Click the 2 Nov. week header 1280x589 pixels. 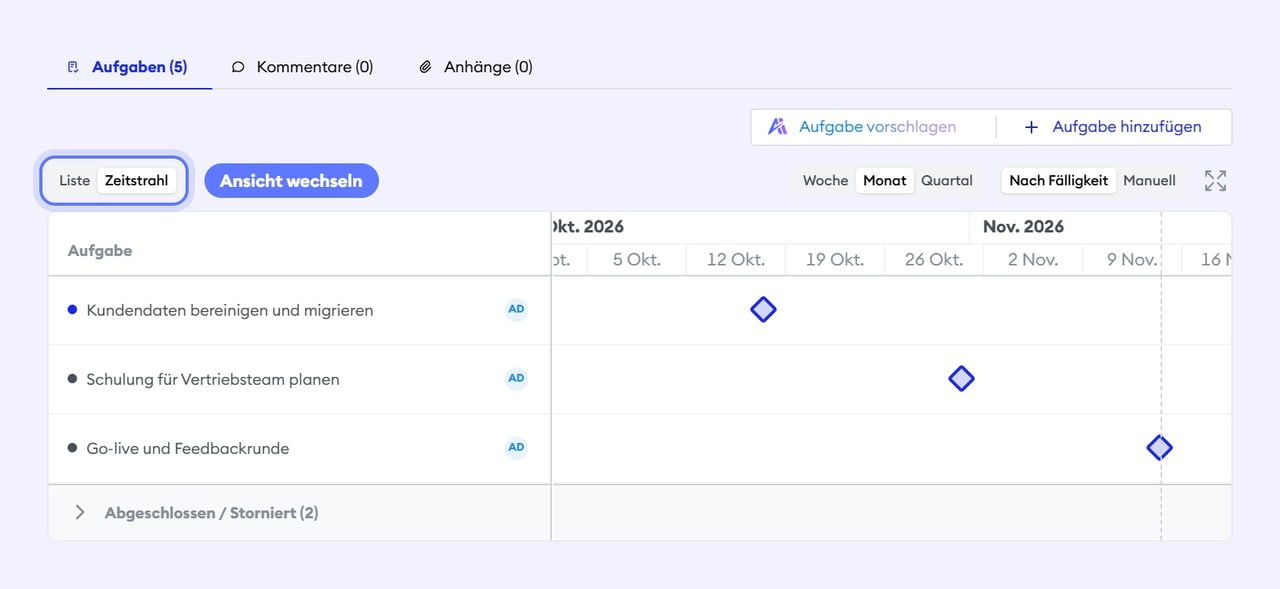coord(1033,259)
